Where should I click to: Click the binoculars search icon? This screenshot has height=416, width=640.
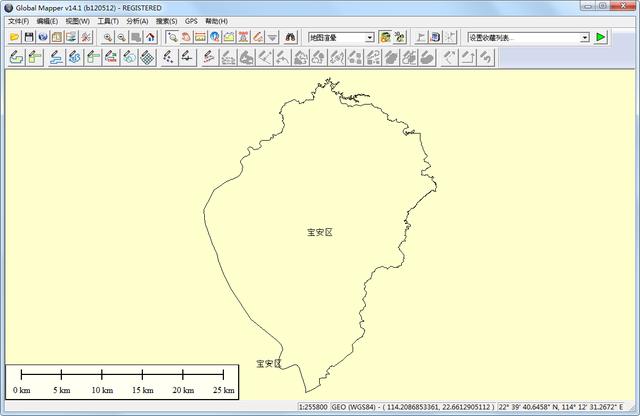[x=292, y=37]
